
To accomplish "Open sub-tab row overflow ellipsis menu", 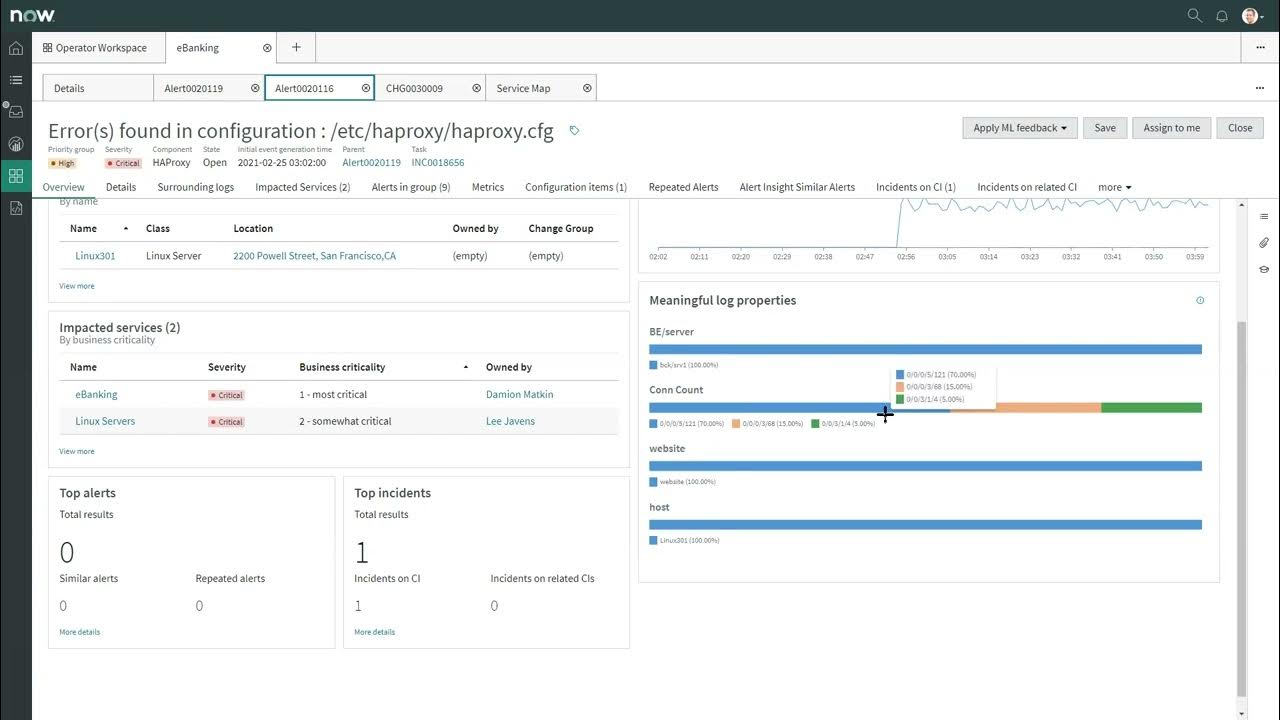I will tap(1259, 88).
